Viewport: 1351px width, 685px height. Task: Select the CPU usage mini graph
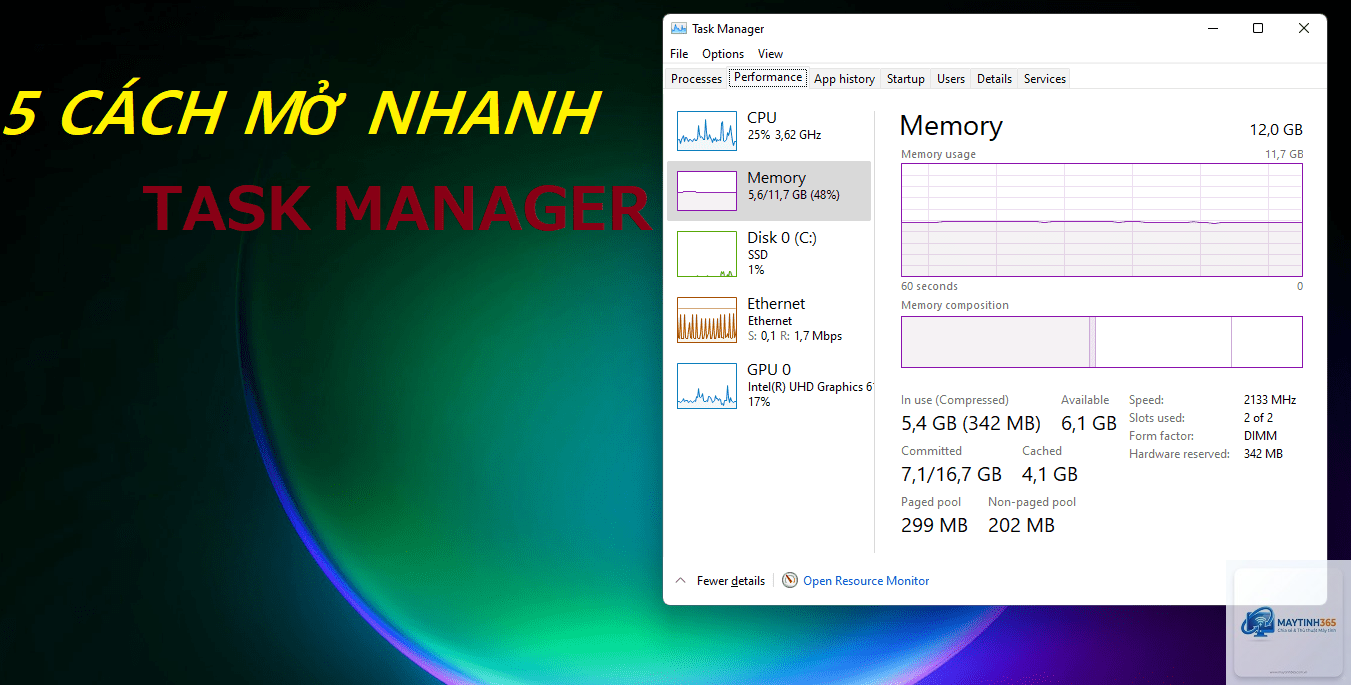point(707,131)
